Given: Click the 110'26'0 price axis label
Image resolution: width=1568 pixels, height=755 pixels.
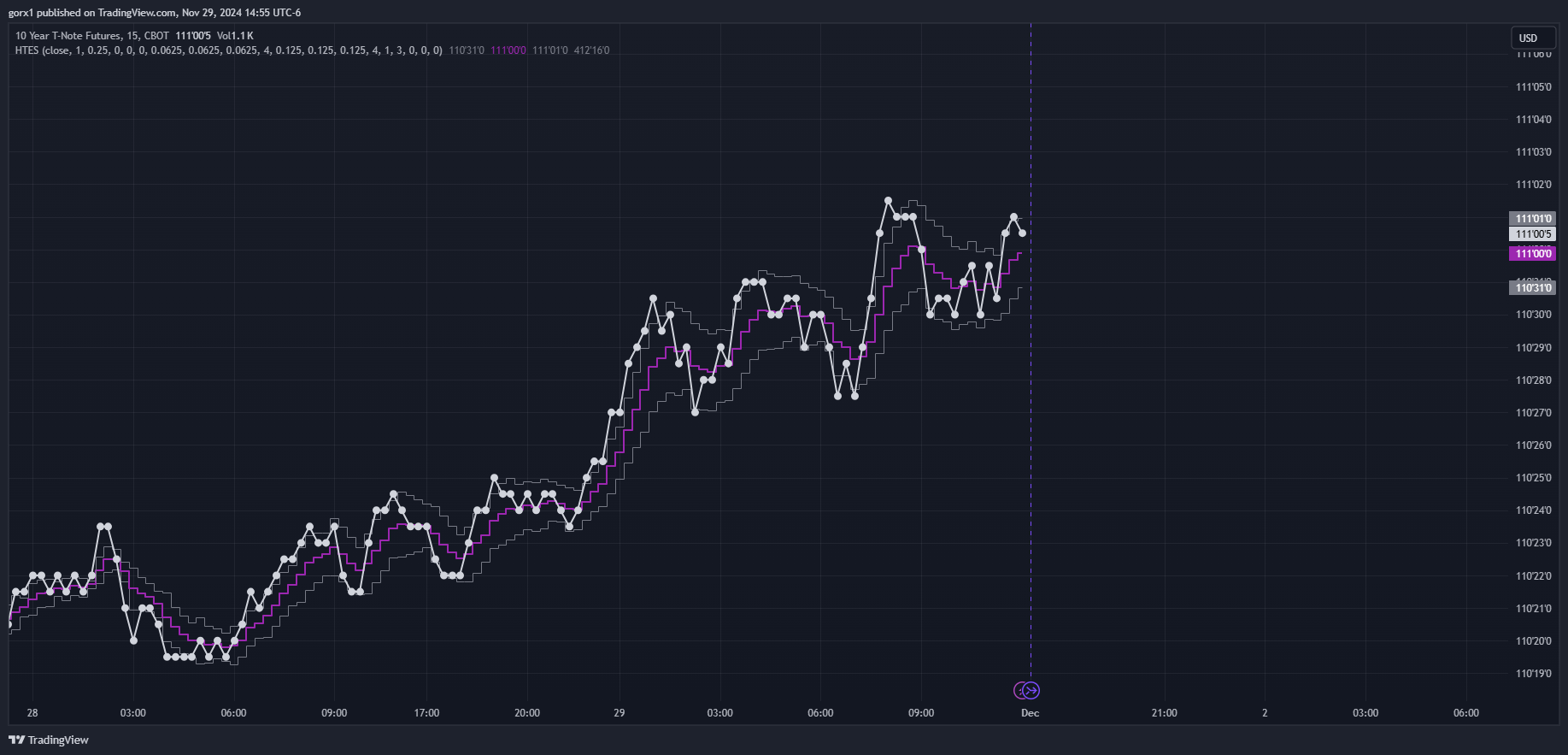Looking at the screenshot, I should (x=1533, y=445).
